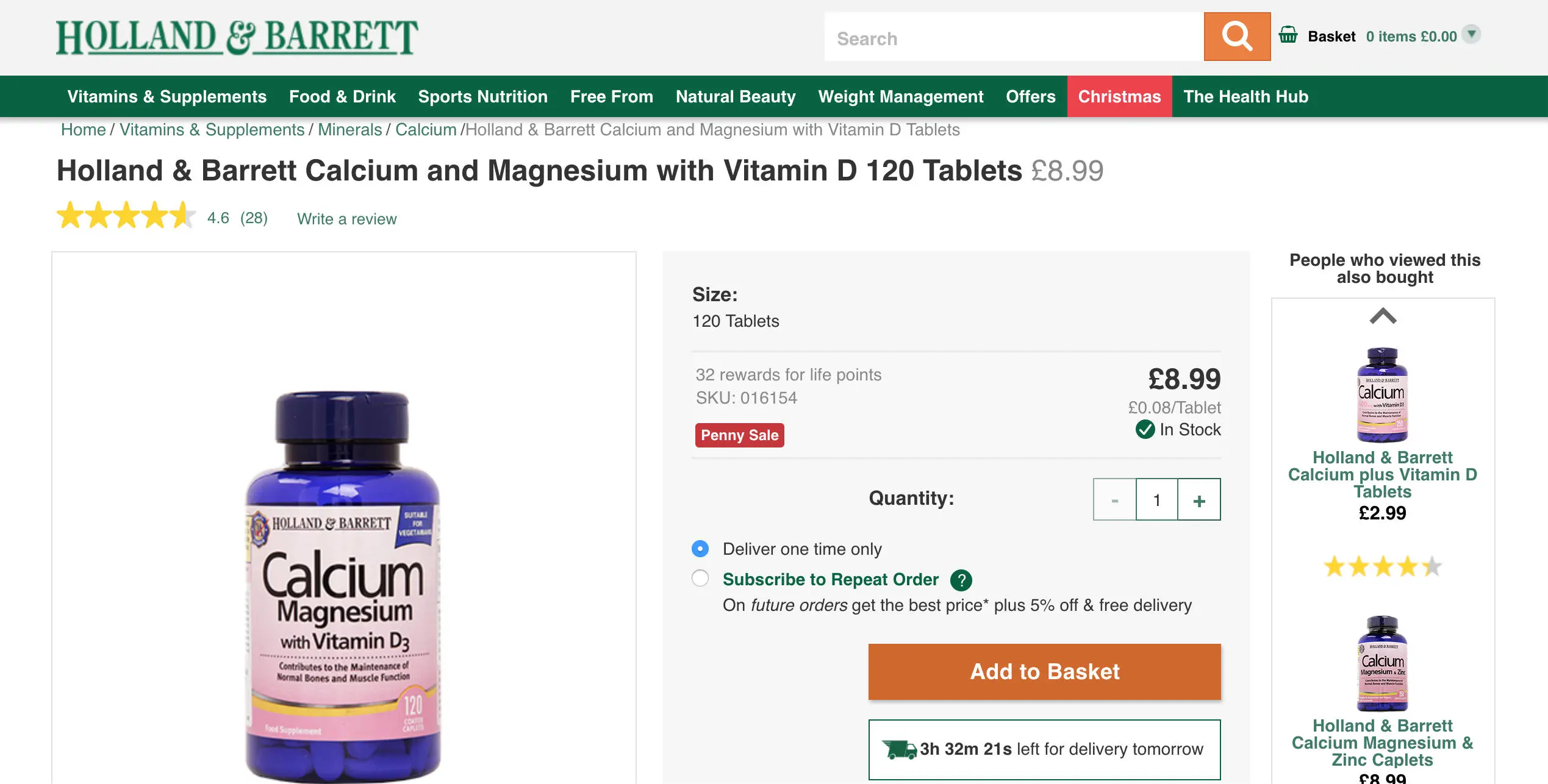Select Subscribe to Repeat Order option
The height and width of the screenshot is (784, 1548).
click(x=700, y=578)
